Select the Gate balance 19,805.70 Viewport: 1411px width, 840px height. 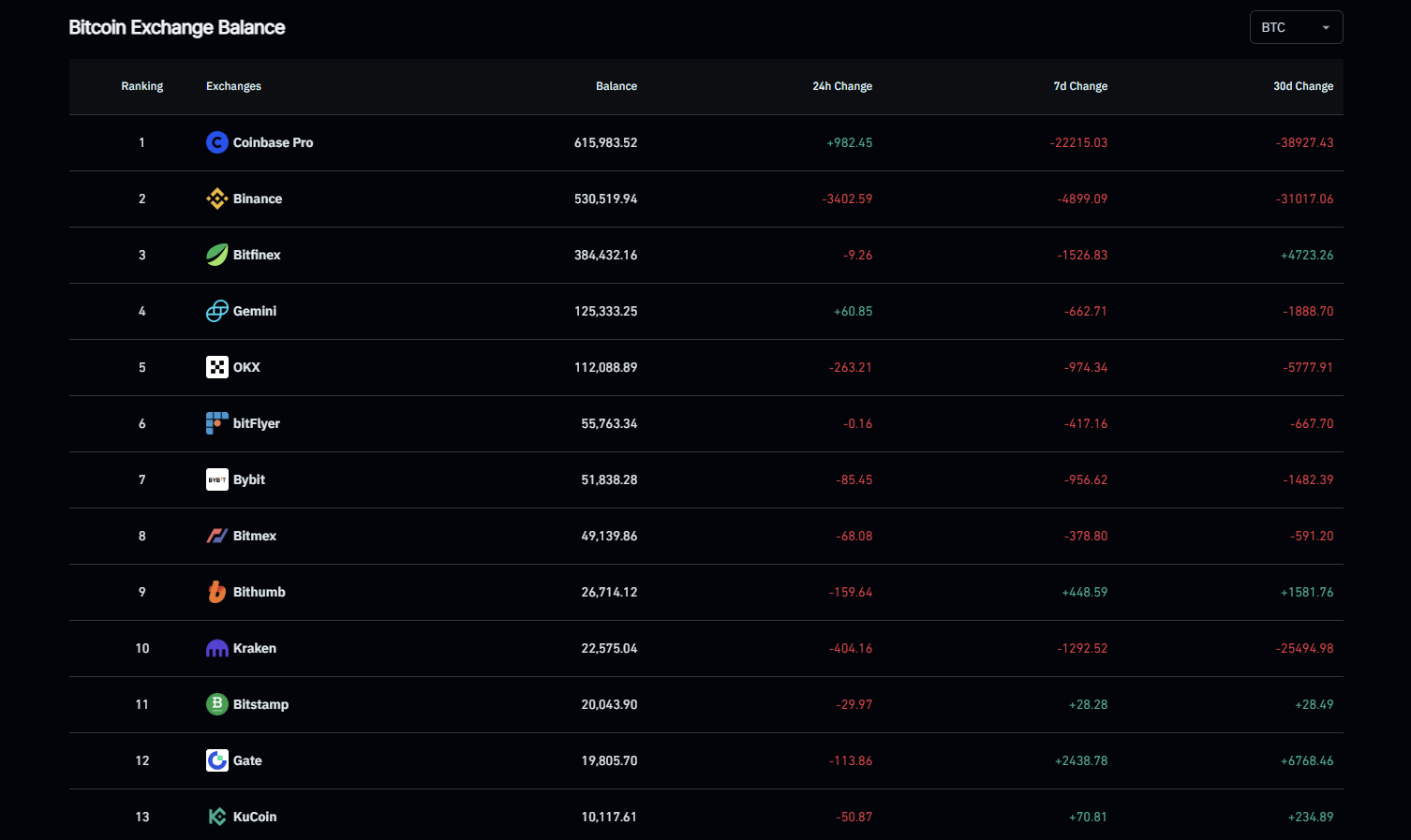[609, 760]
